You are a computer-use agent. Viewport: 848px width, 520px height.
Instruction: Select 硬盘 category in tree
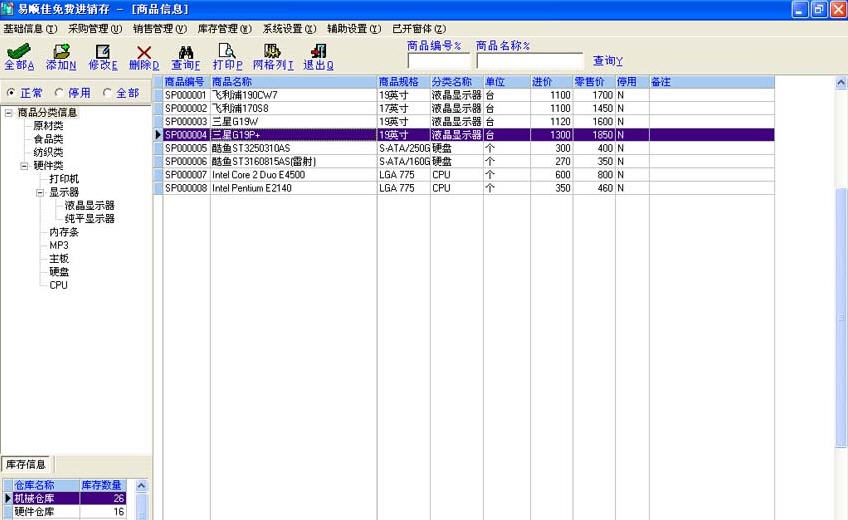(59, 272)
